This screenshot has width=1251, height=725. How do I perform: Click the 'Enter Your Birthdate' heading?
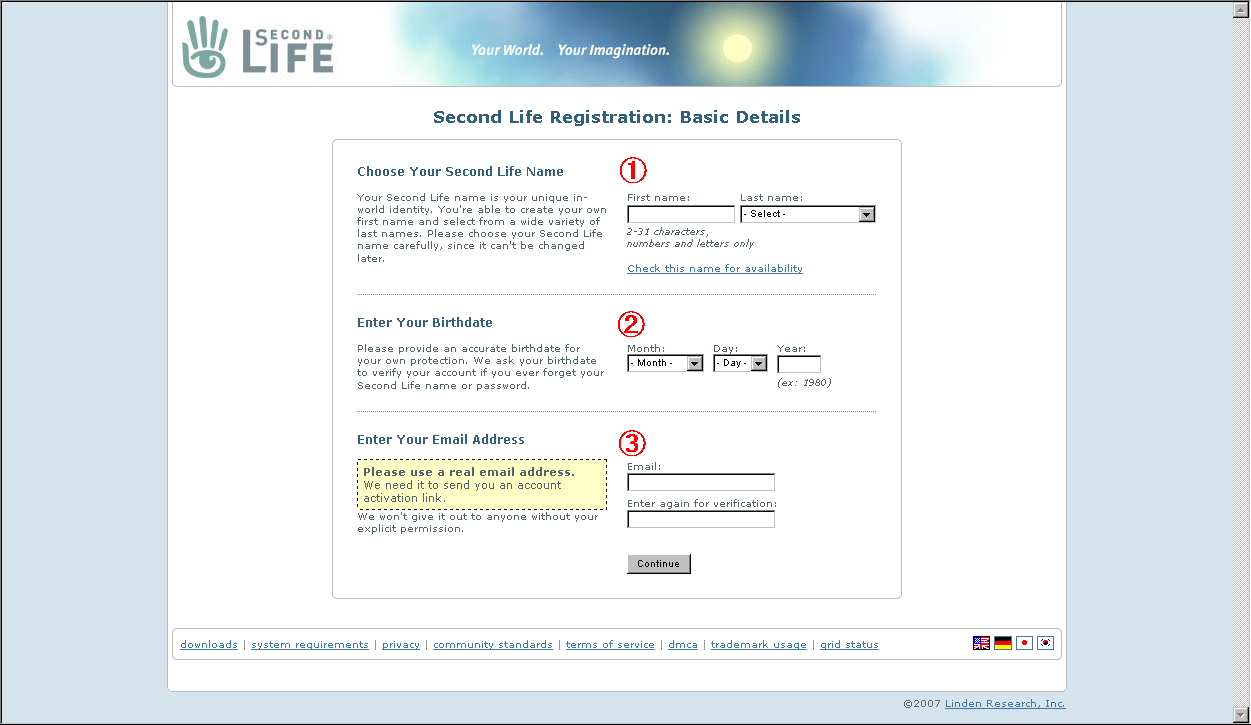(x=425, y=323)
